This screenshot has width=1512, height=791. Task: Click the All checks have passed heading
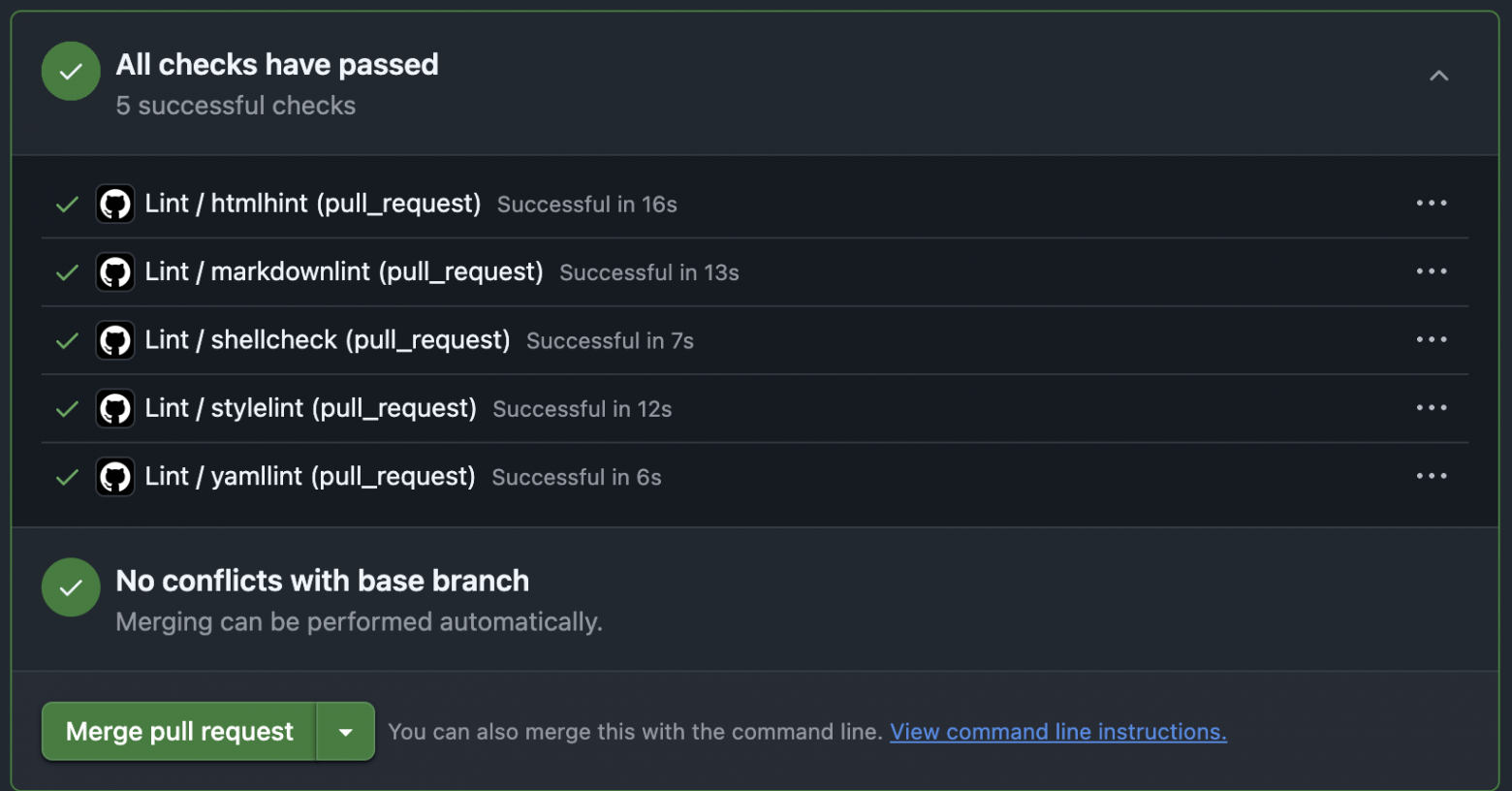[x=277, y=65]
